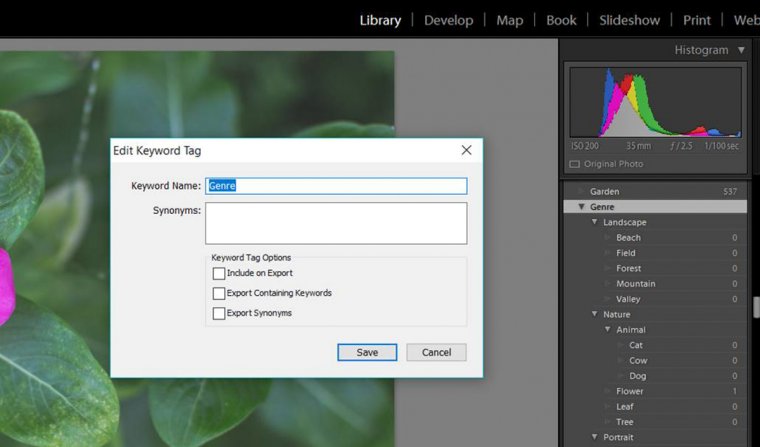760x447 pixels.
Task: Select the Valley keyword
Action: 628,299
